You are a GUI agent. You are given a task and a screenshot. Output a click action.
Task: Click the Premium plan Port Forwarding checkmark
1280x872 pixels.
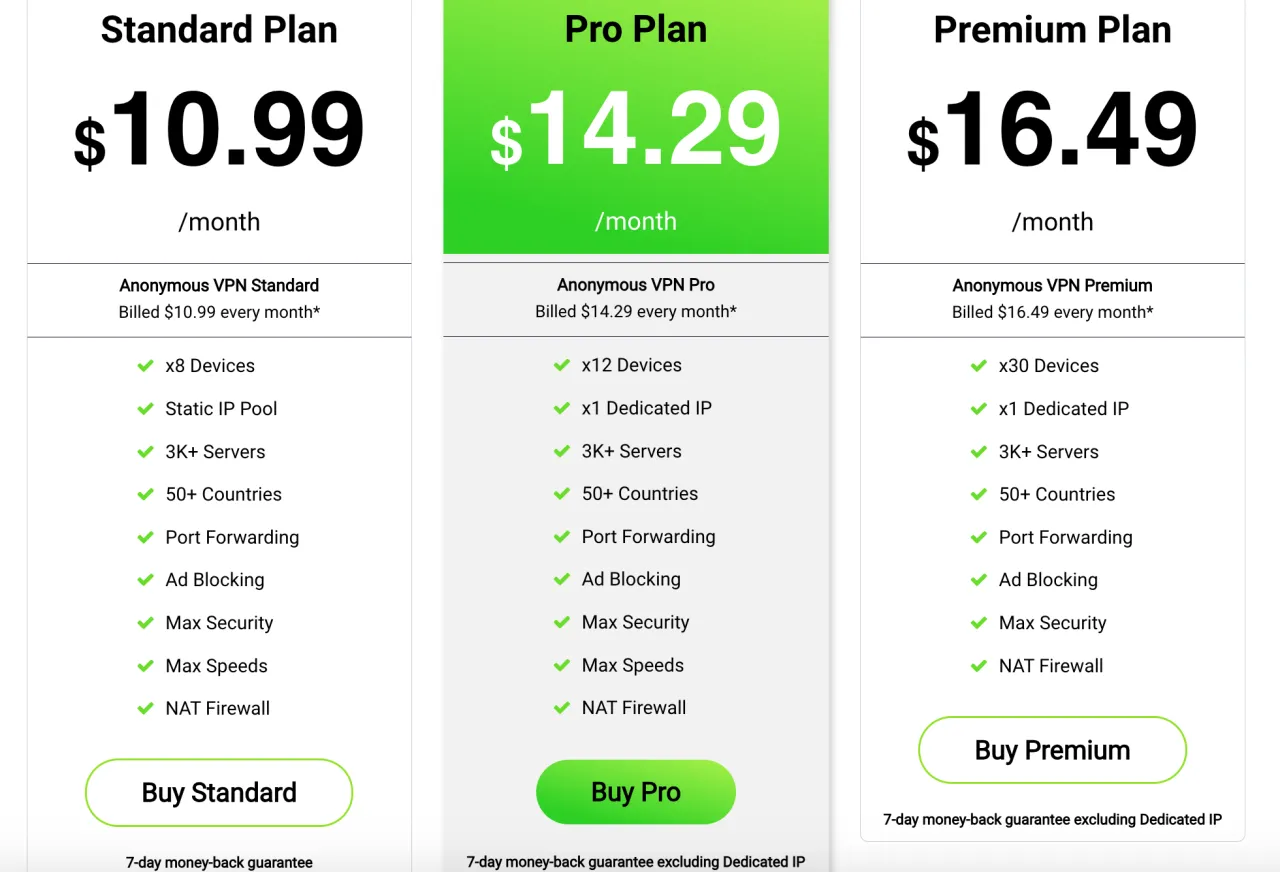point(979,537)
